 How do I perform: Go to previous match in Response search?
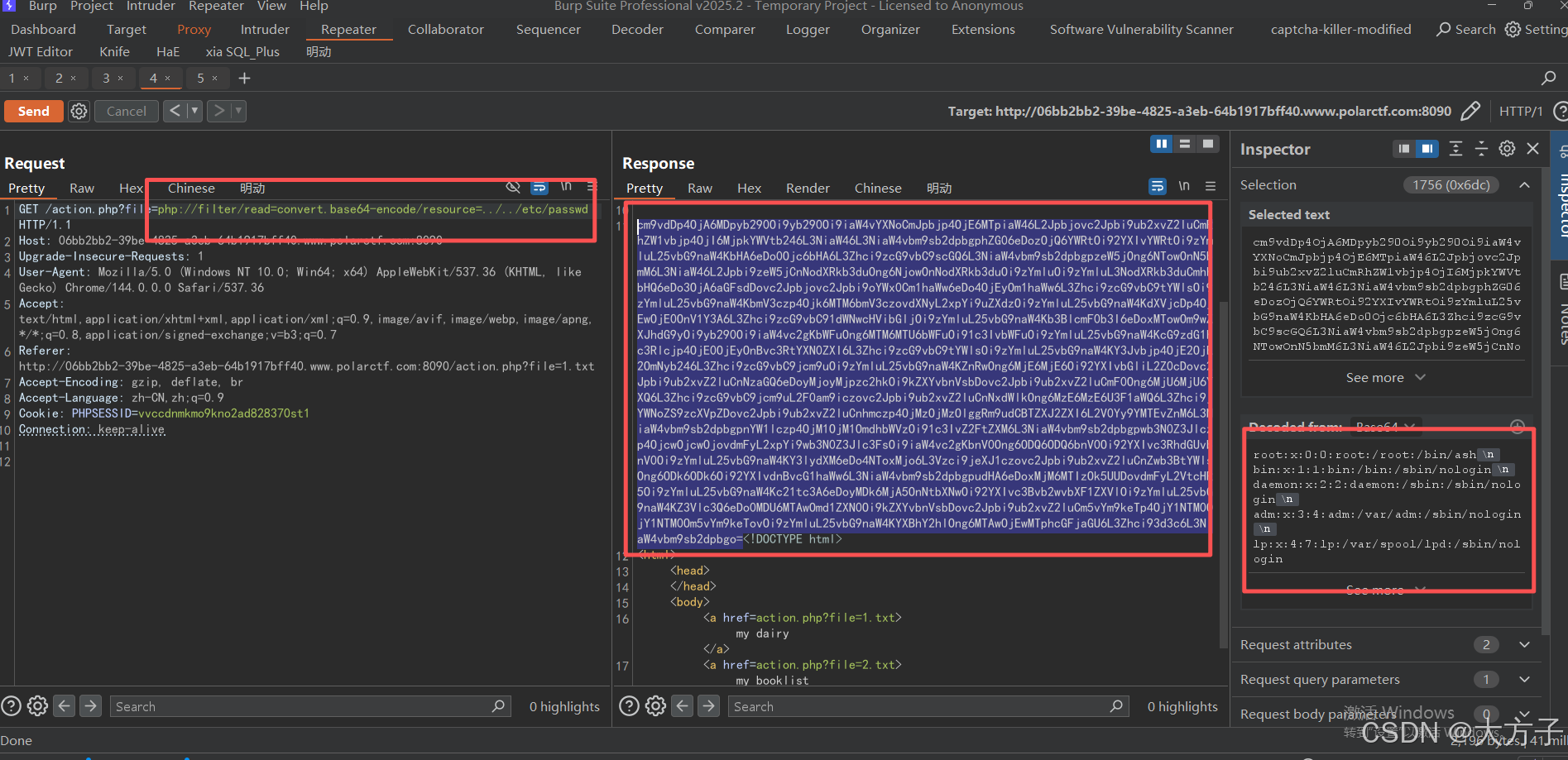683,706
